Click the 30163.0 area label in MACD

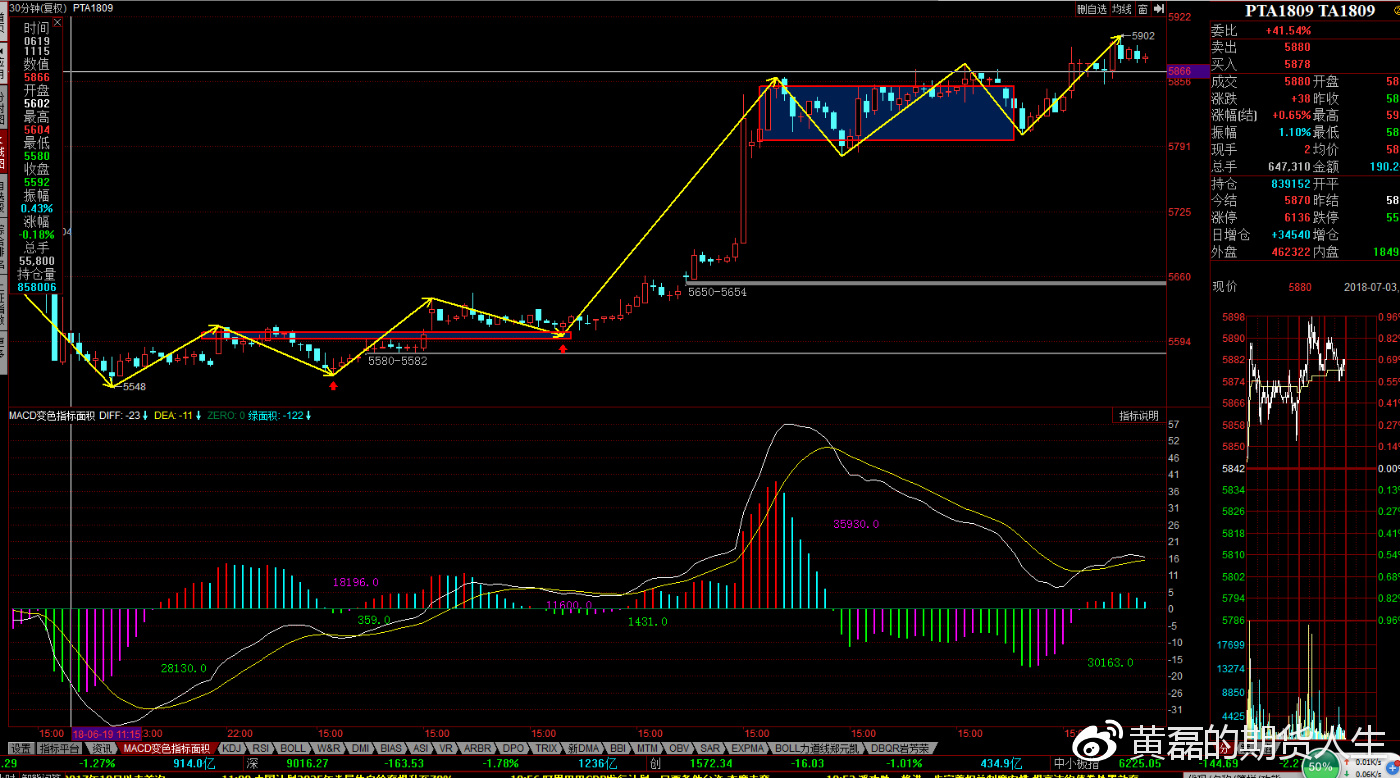click(1111, 663)
